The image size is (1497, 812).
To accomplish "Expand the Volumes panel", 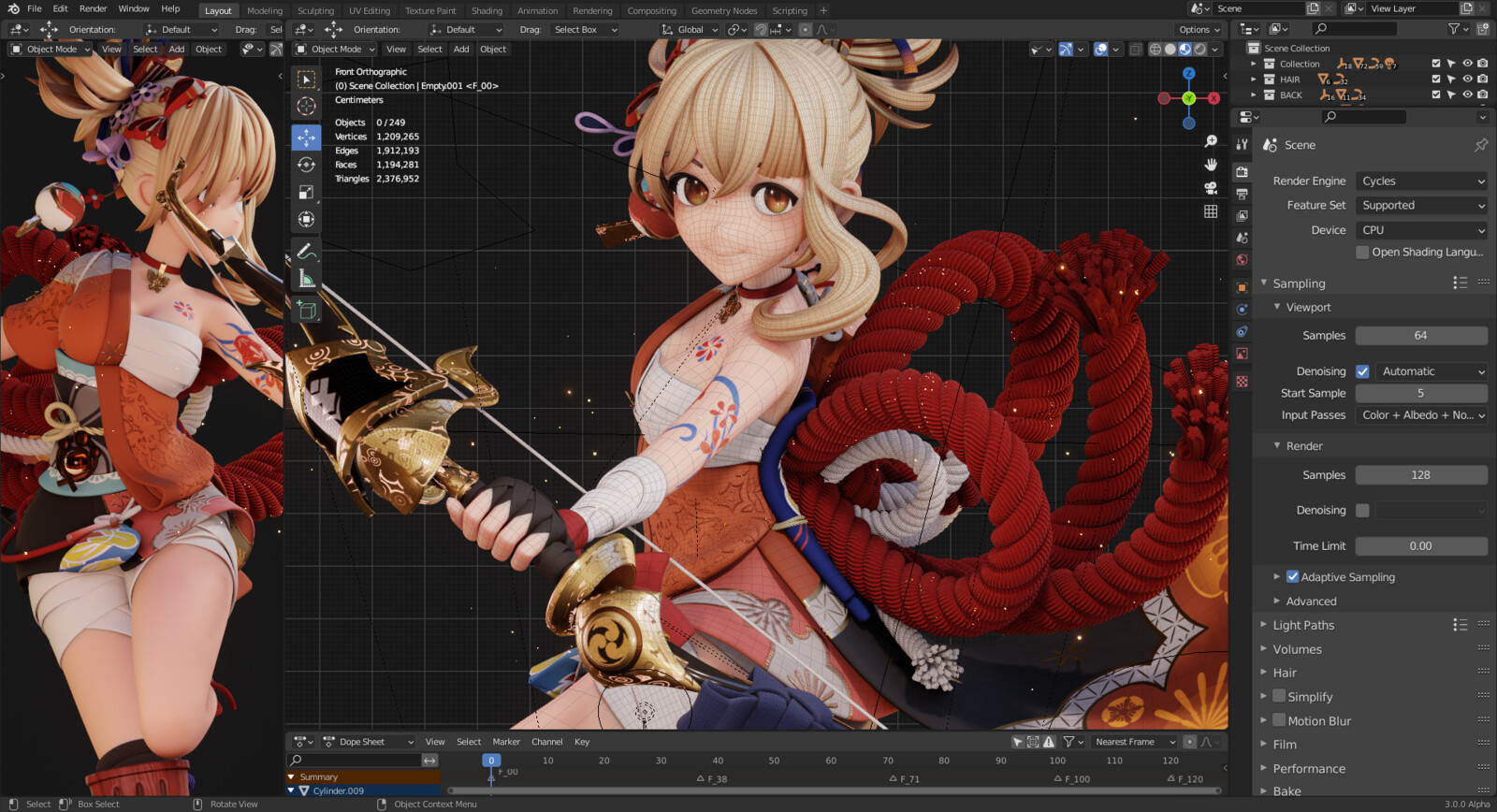I will [x=1297, y=649].
